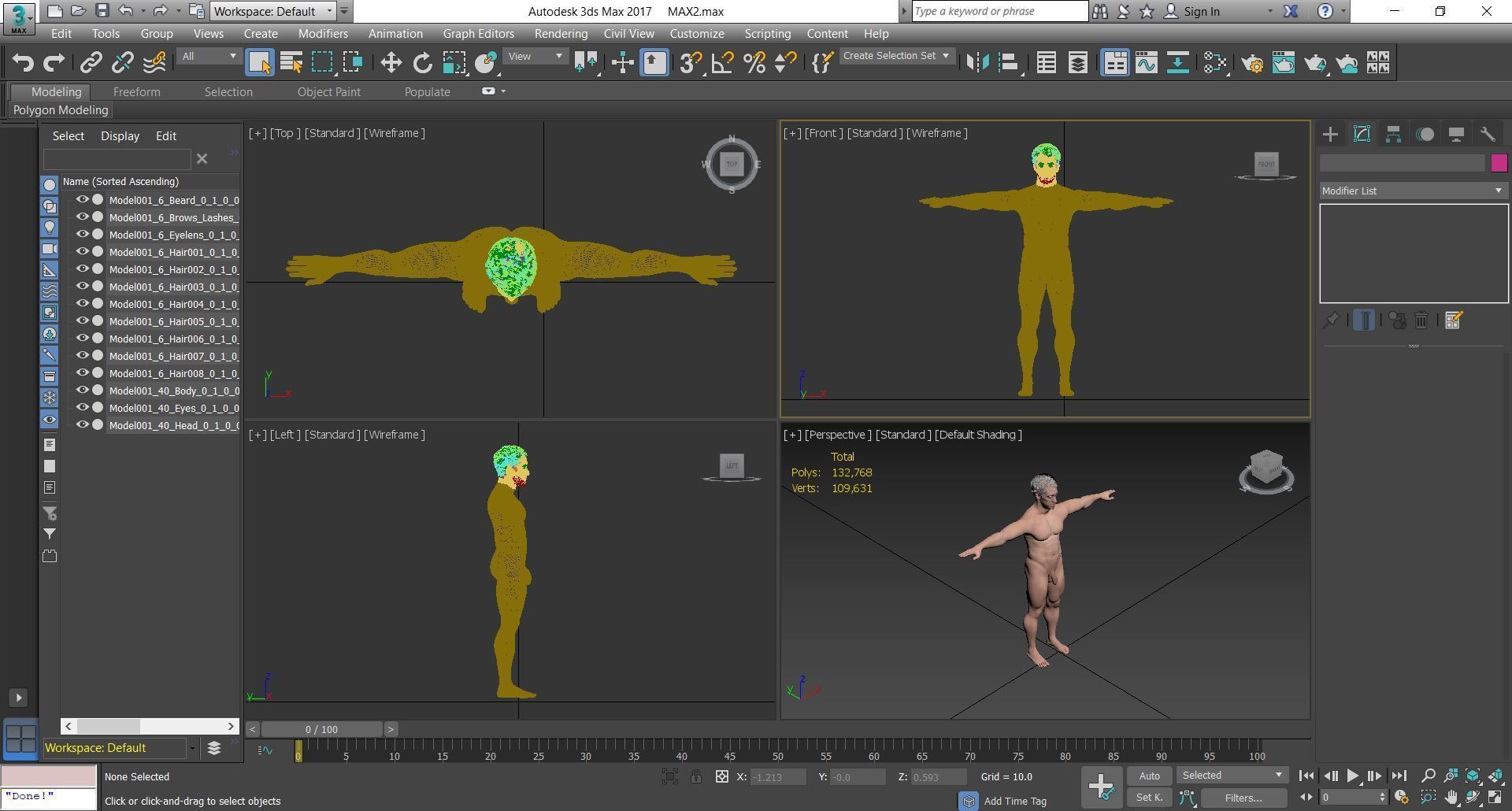Switch to the Modify command panel

click(1362, 135)
